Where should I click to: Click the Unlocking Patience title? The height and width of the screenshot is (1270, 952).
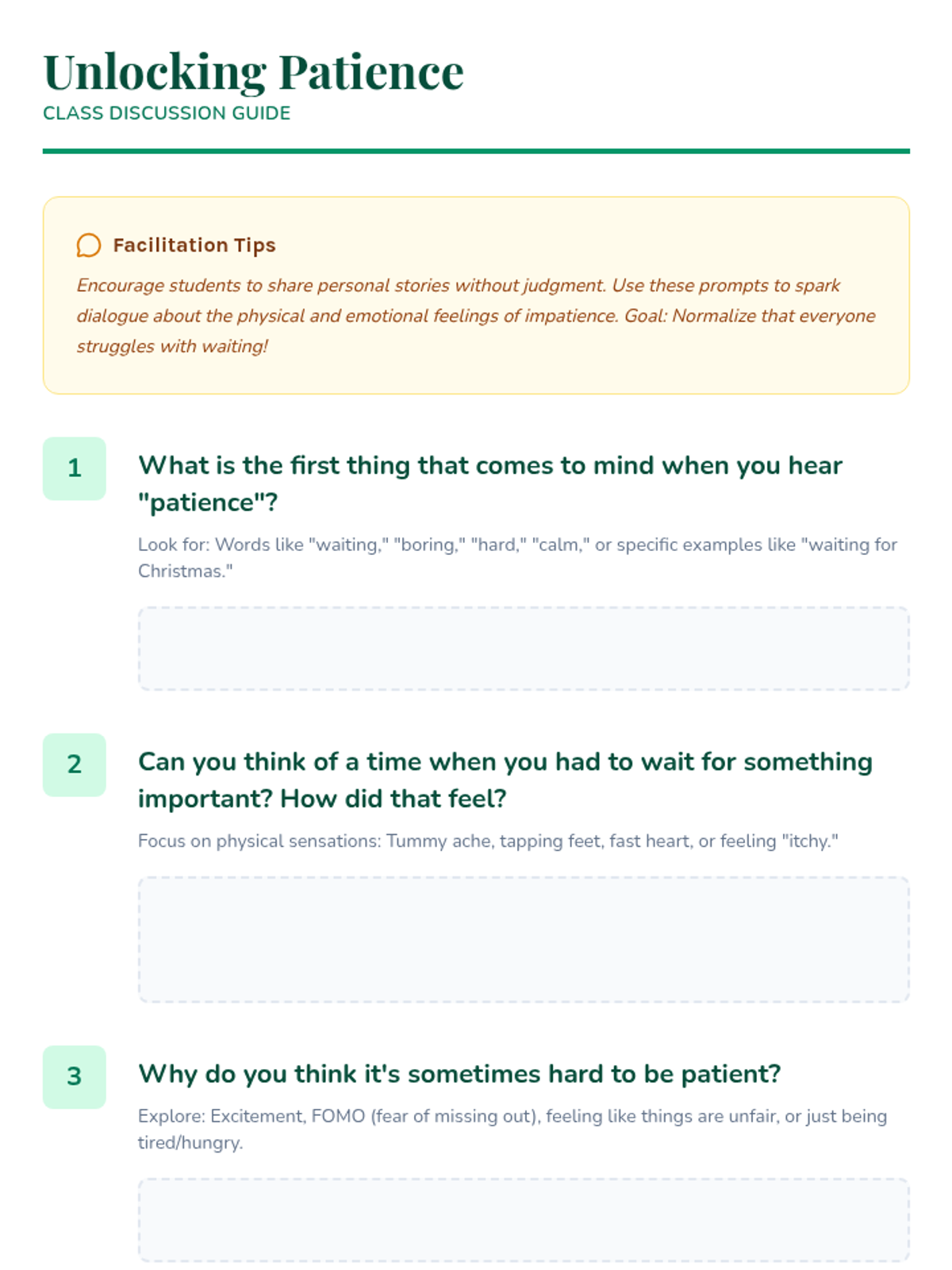pos(253,72)
